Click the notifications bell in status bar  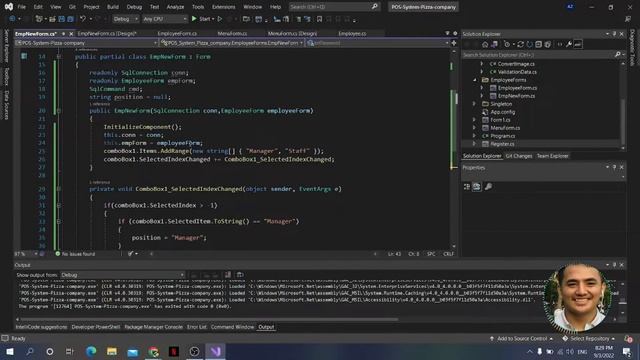click(x=628, y=339)
